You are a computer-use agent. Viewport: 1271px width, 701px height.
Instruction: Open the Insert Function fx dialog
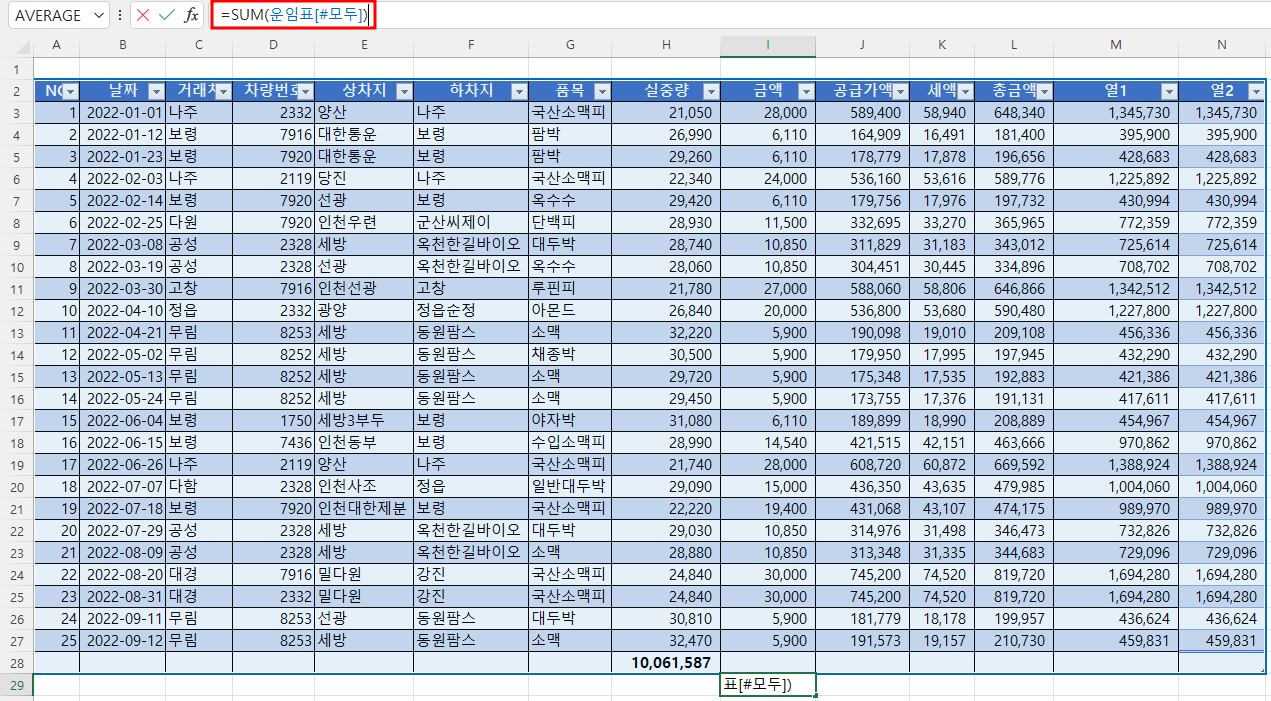[191, 15]
